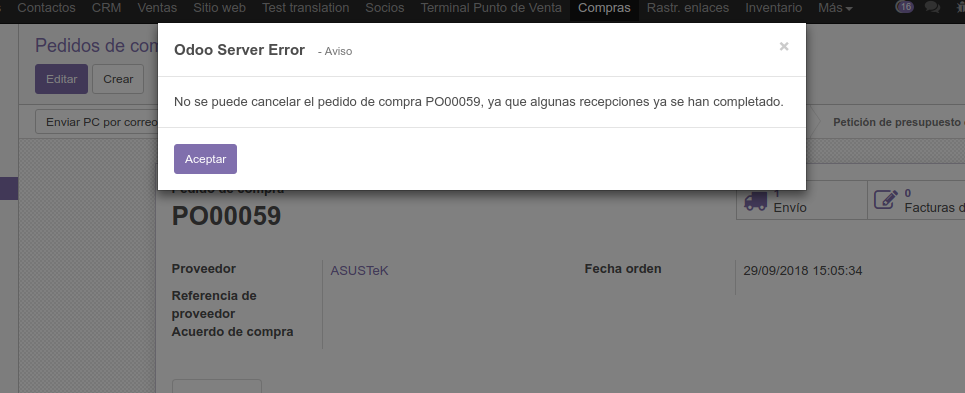This screenshot has height=393, width=965.
Task: Click the notifications badge showing 16
Action: [905, 7]
